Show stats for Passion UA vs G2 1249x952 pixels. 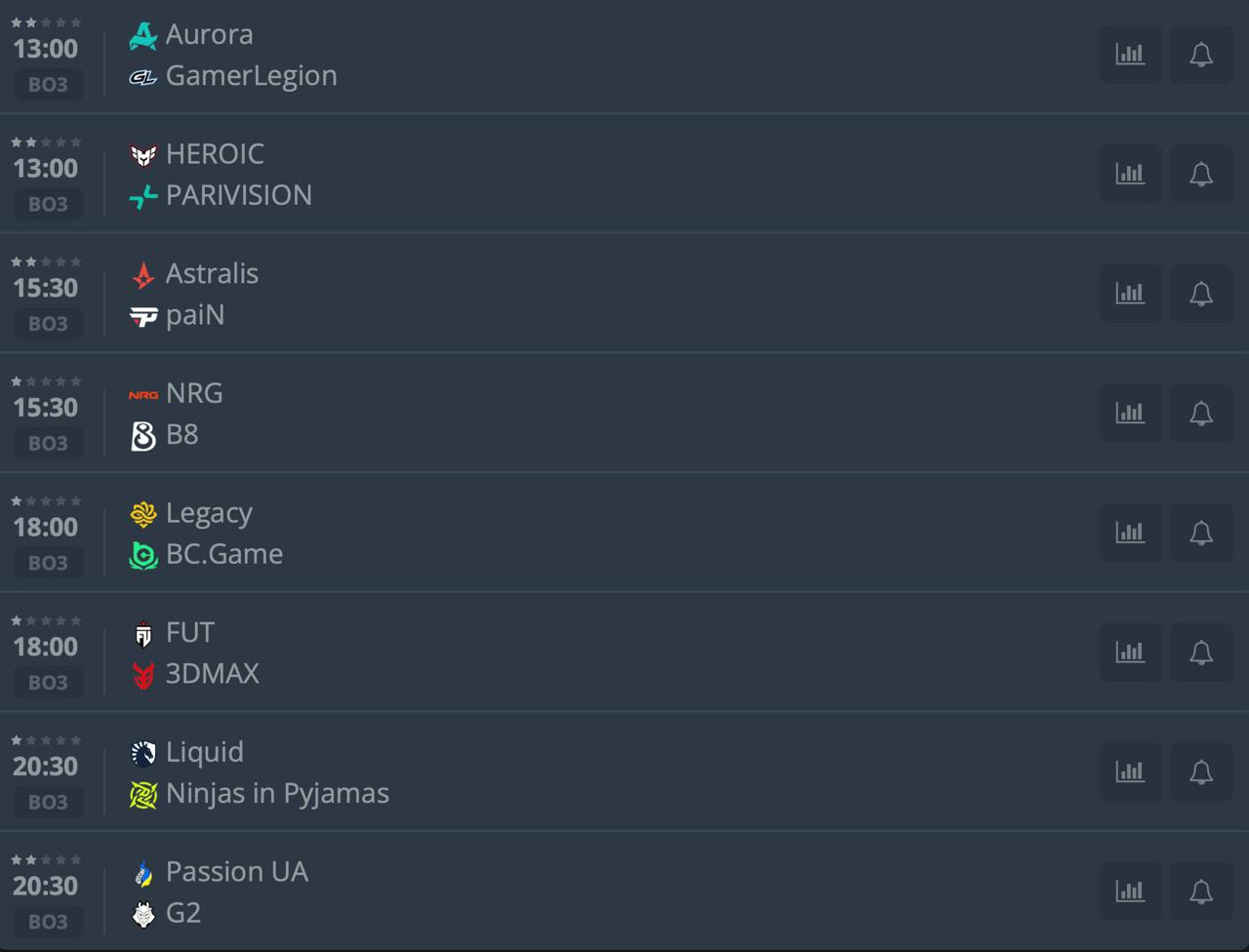point(1130,892)
